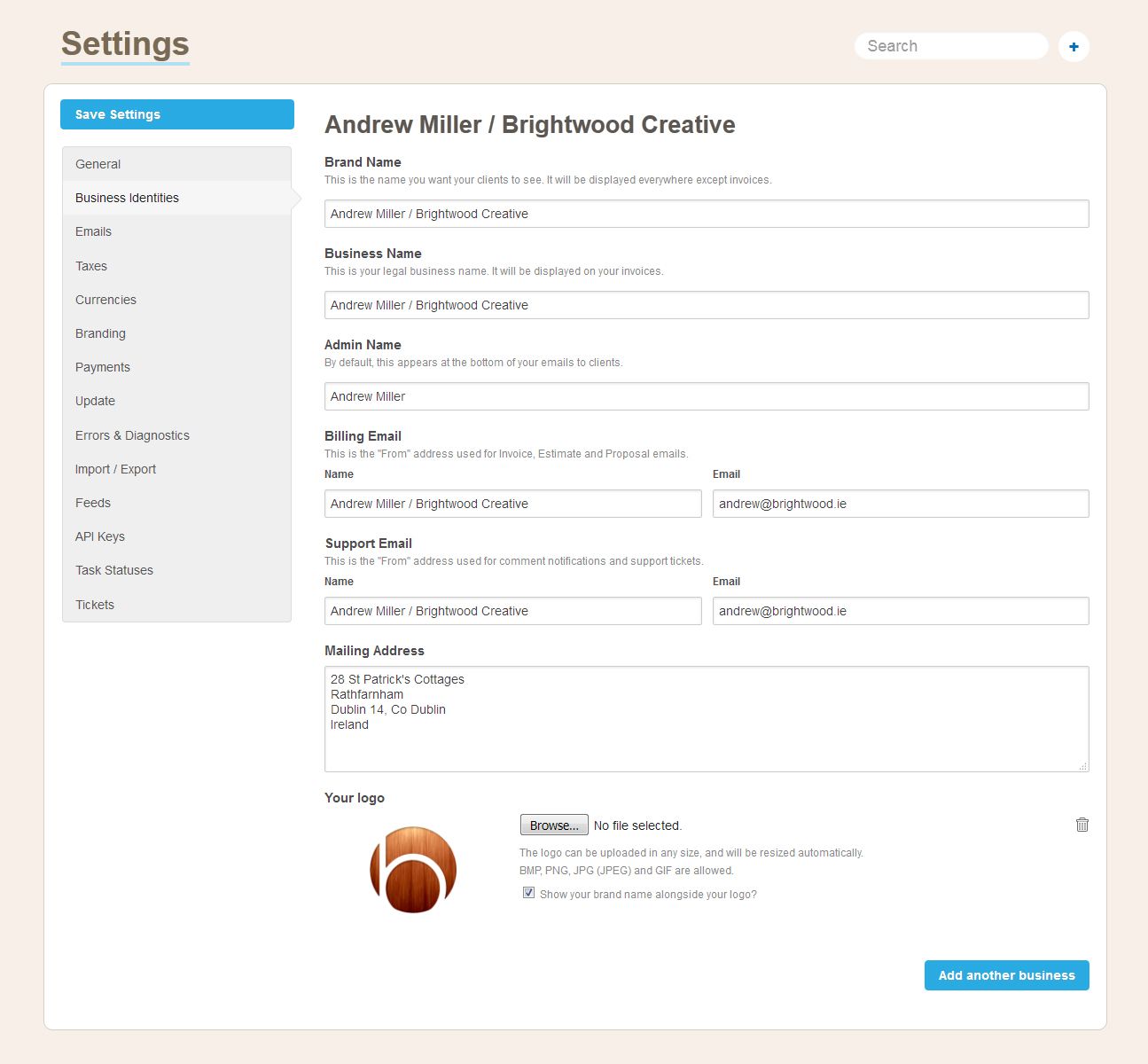1148x1064 pixels.
Task: Delete logo using the trash can icon
Action: (1082, 825)
